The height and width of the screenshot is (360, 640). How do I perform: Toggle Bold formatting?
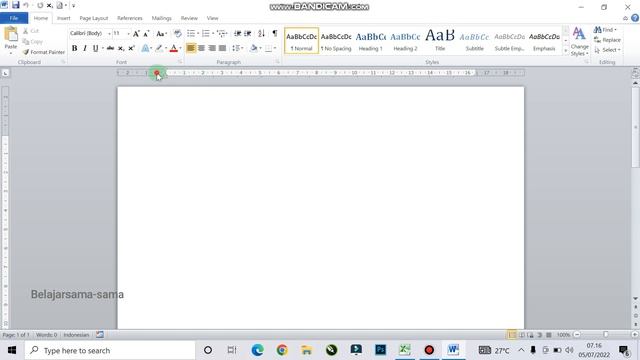tap(74, 48)
